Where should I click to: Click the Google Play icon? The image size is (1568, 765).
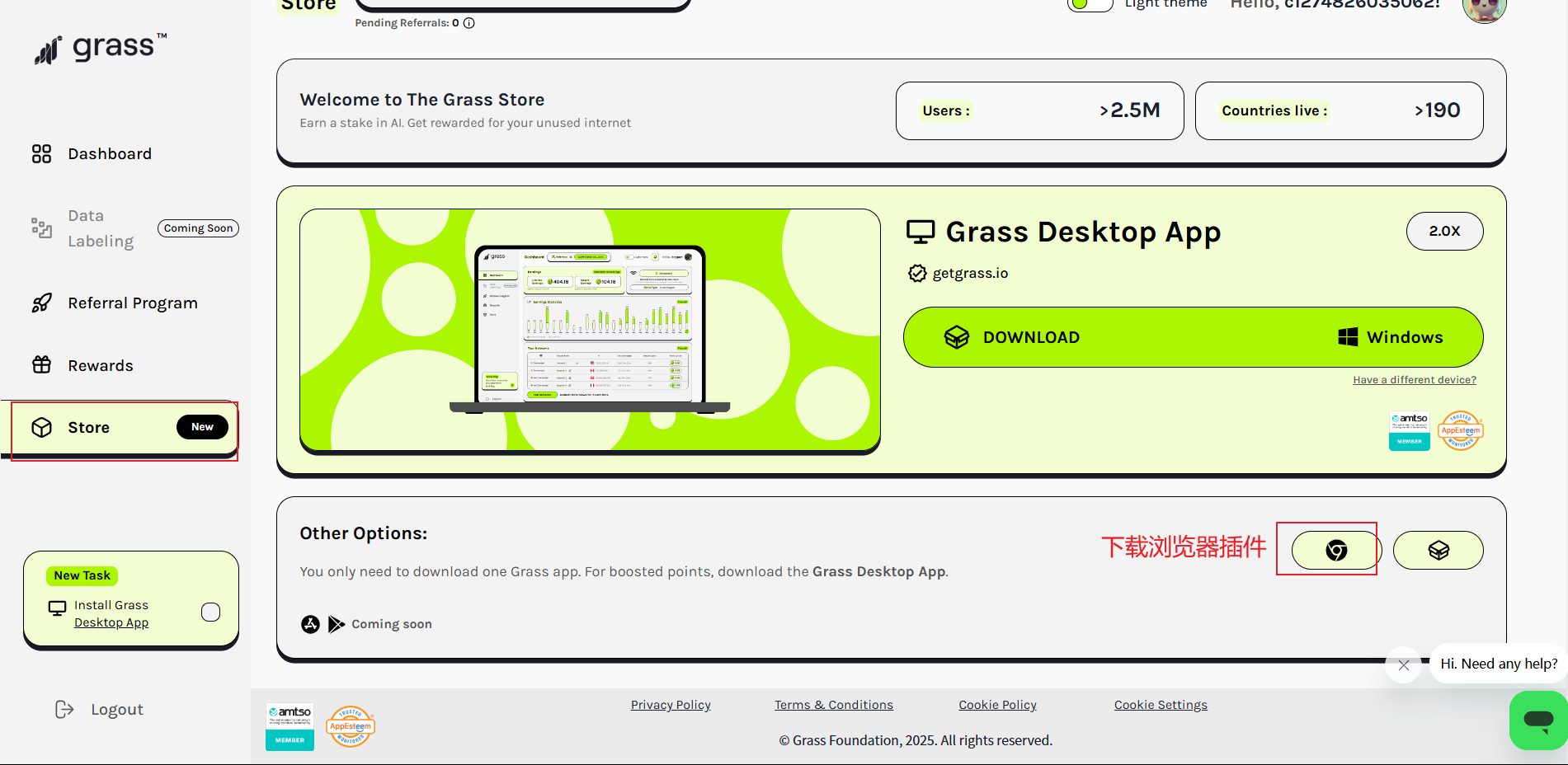pos(336,624)
